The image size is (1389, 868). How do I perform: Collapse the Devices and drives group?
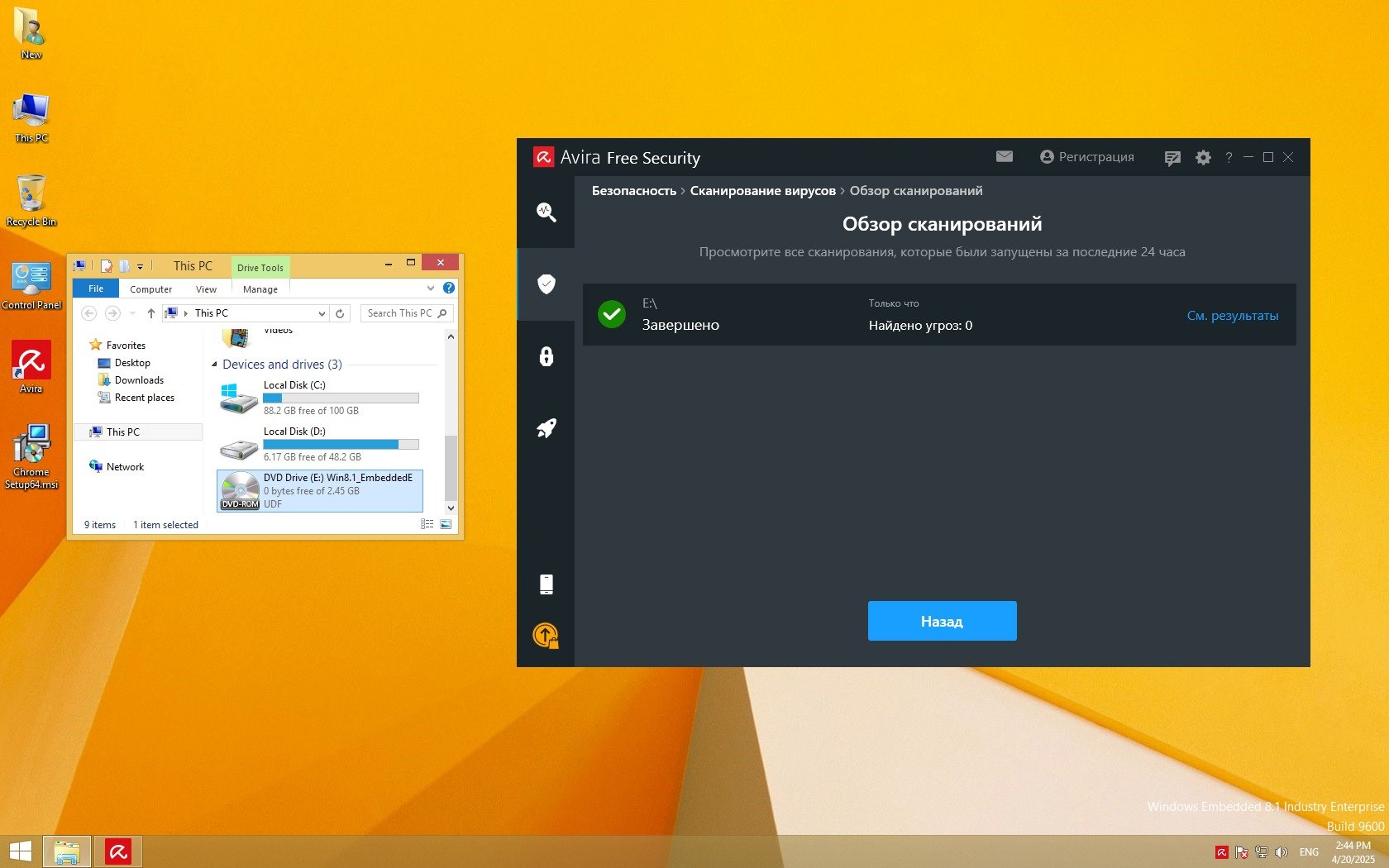coord(215,365)
